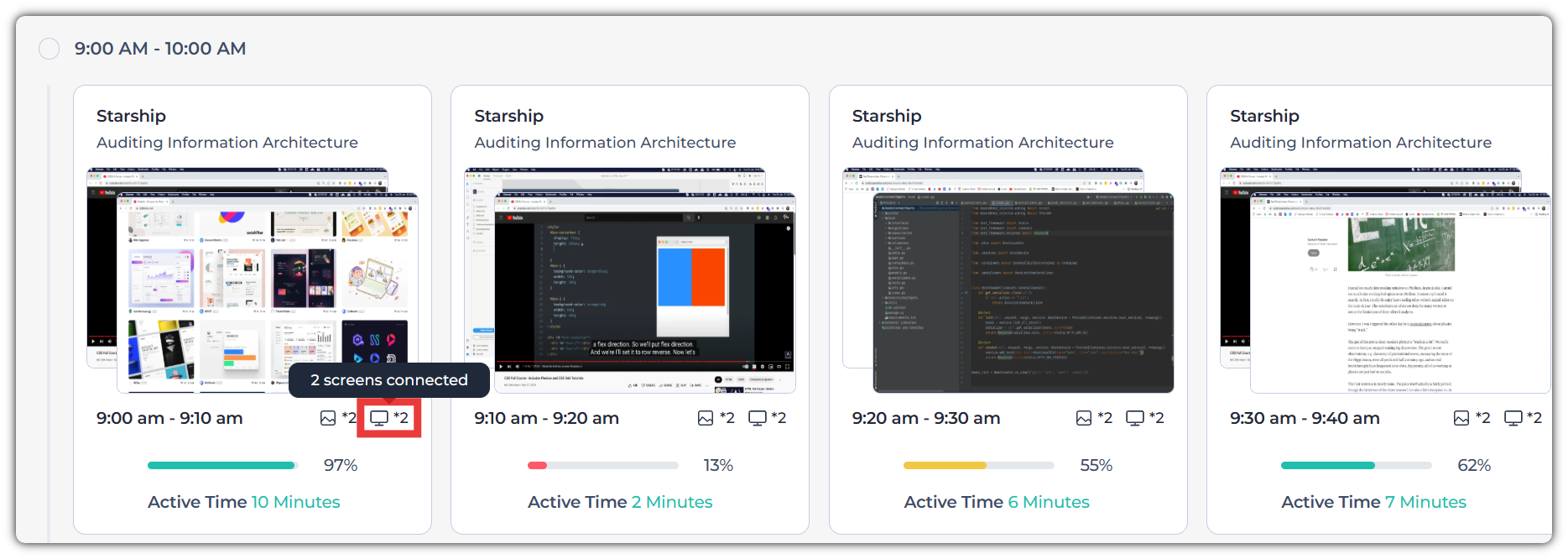Click Starship title on 9:20 am card
This screenshot has height=559, width=1568.
tap(887, 116)
